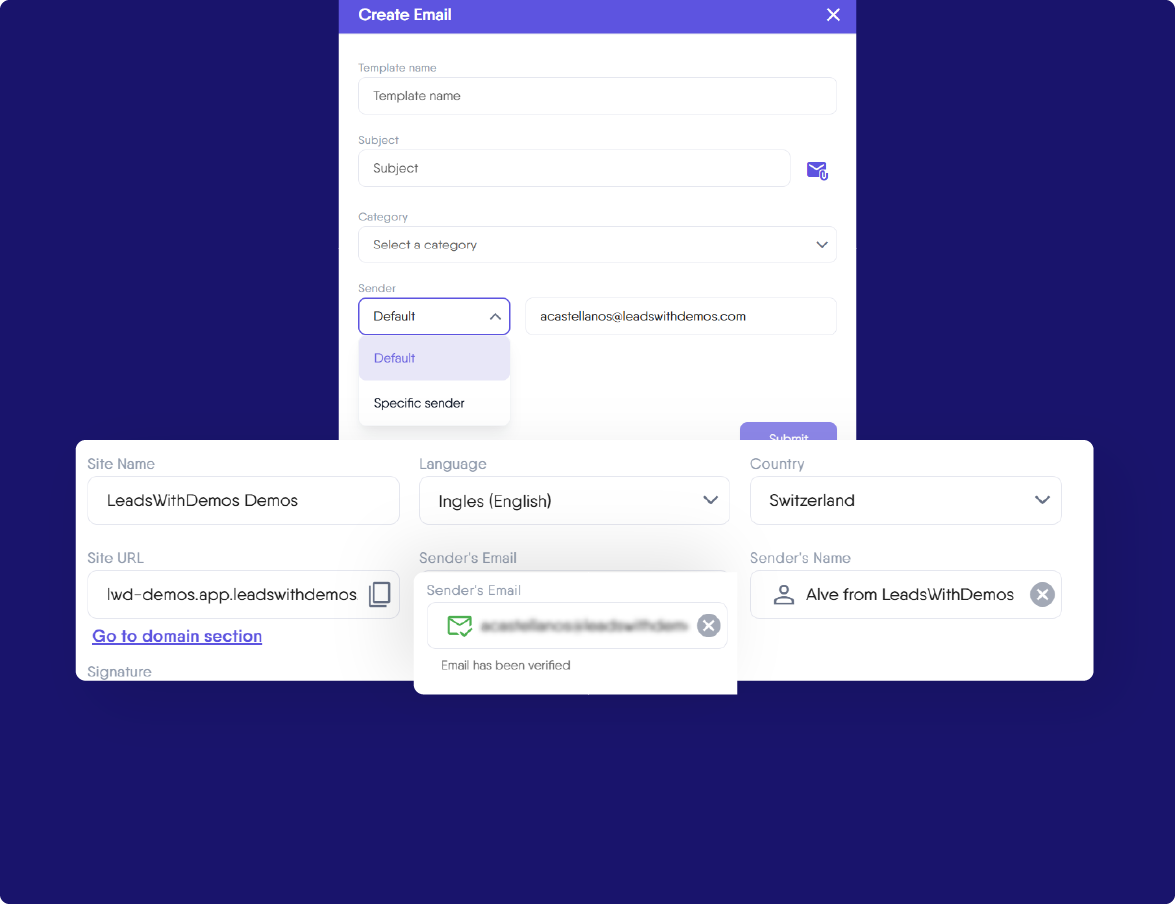Image resolution: width=1175 pixels, height=904 pixels.
Task: Click the Submit button
Action: (788, 437)
